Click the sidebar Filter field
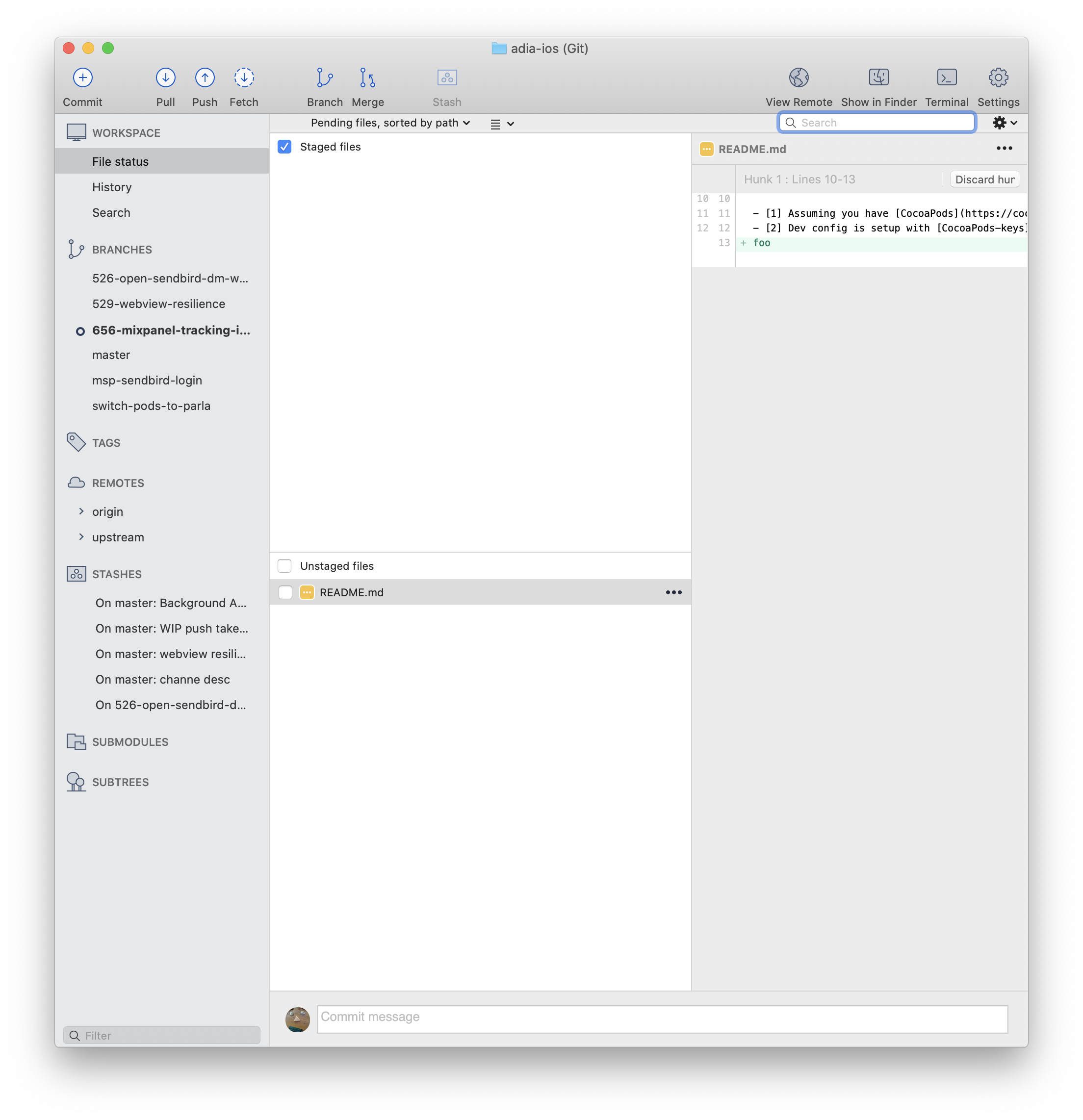This screenshot has height=1120, width=1083. point(162,1035)
